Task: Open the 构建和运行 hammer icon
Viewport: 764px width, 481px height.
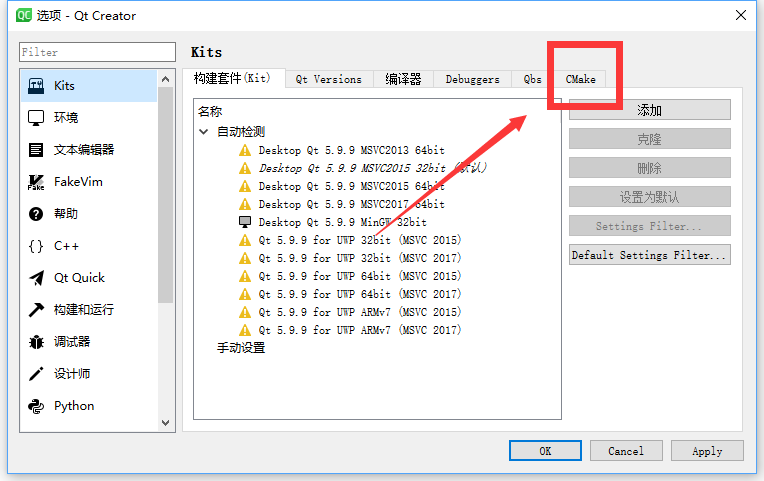Action: click(36, 310)
